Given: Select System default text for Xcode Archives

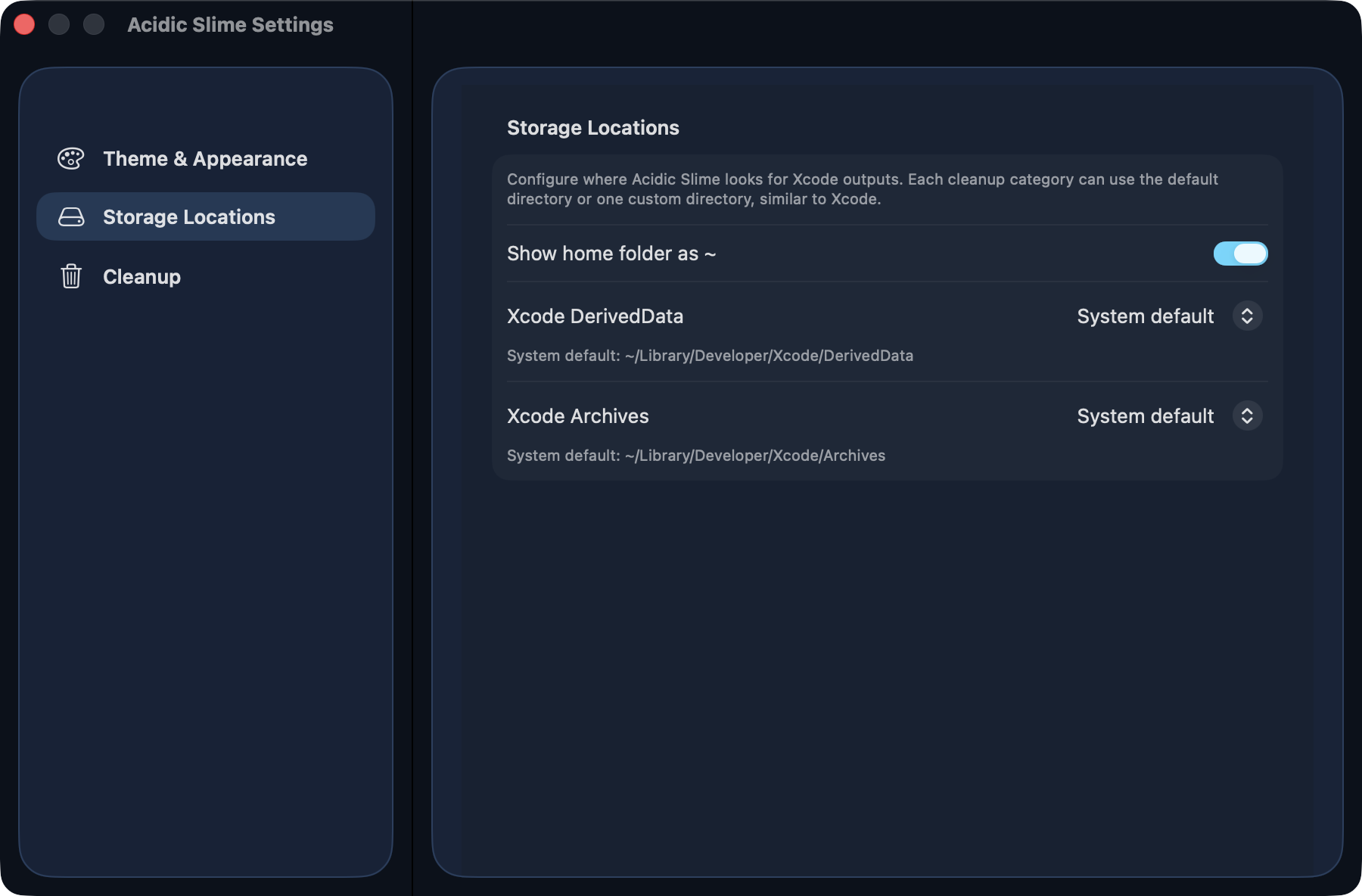Looking at the screenshot, I should tap(1145, 415).
